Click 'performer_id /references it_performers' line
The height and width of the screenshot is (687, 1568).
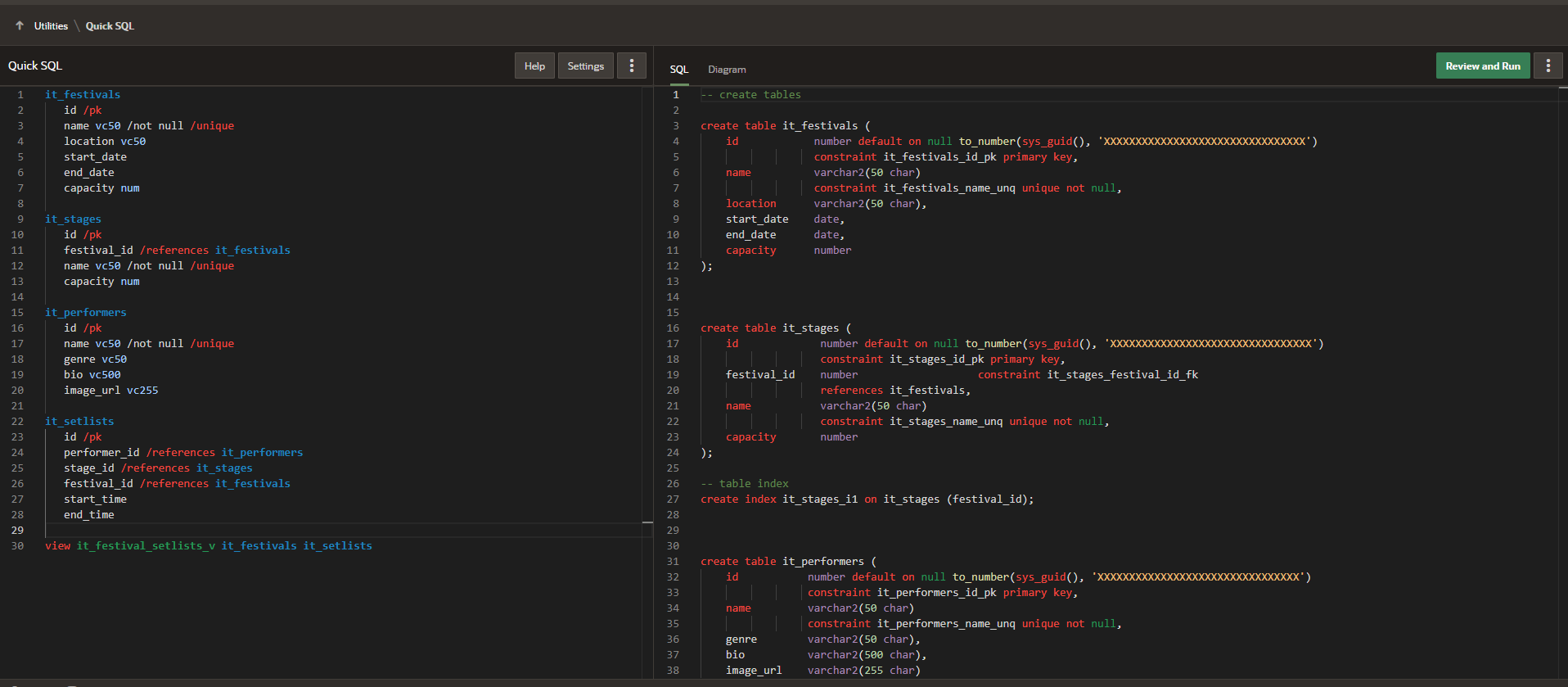pyautogui.click(x=183, y=453)
